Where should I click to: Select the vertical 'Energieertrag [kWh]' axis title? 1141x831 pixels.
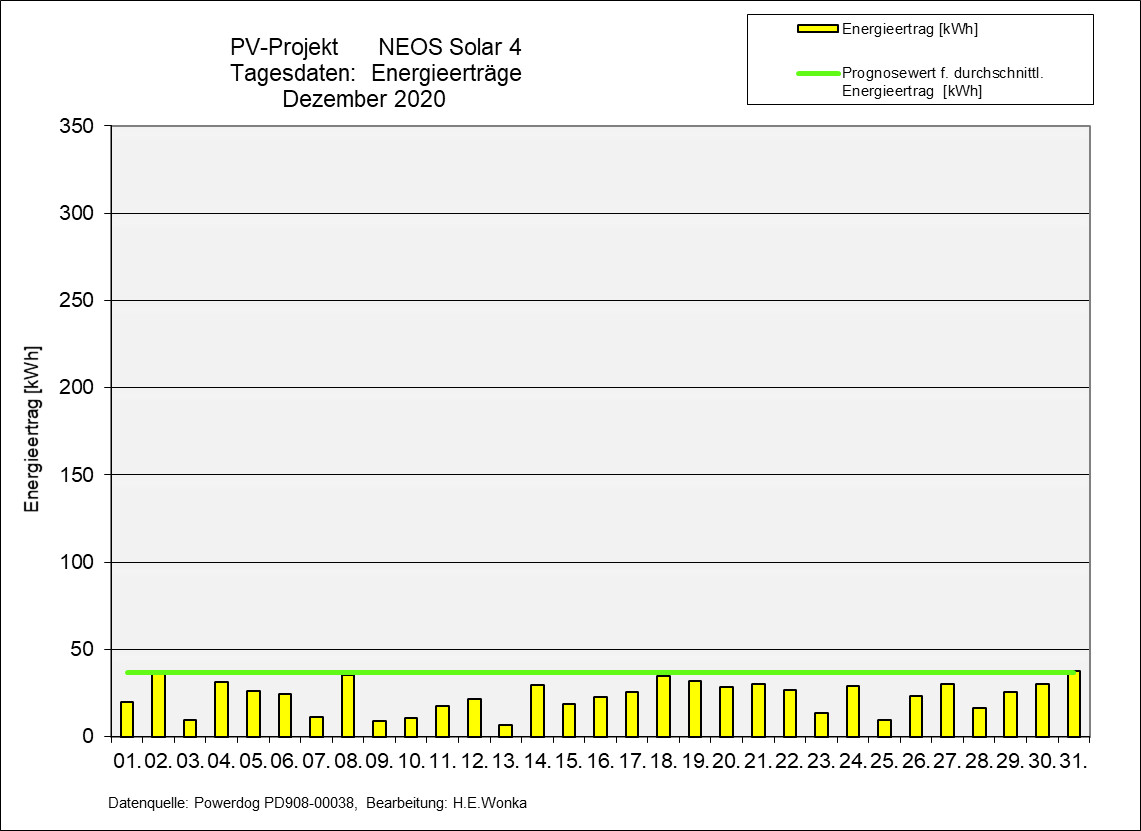pos(32,430)
